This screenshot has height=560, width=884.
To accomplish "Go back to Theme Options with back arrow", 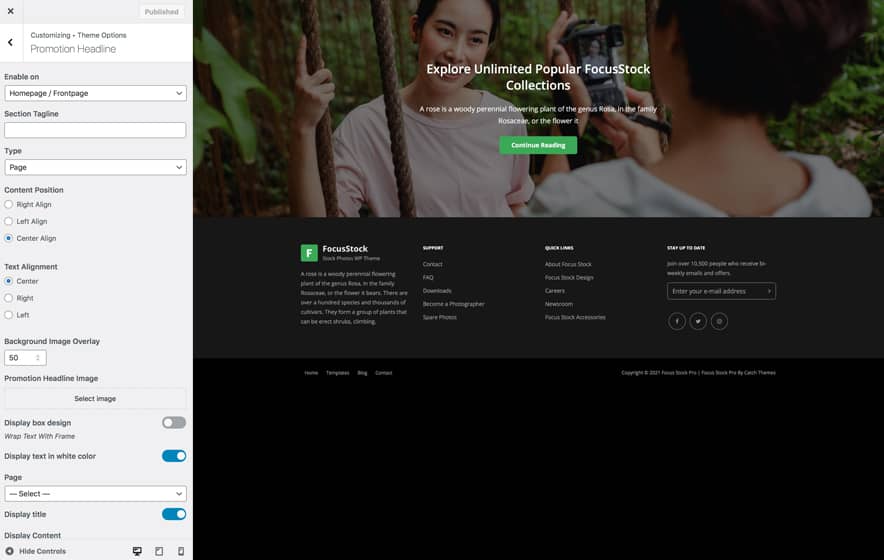I will tap(11, 42).
